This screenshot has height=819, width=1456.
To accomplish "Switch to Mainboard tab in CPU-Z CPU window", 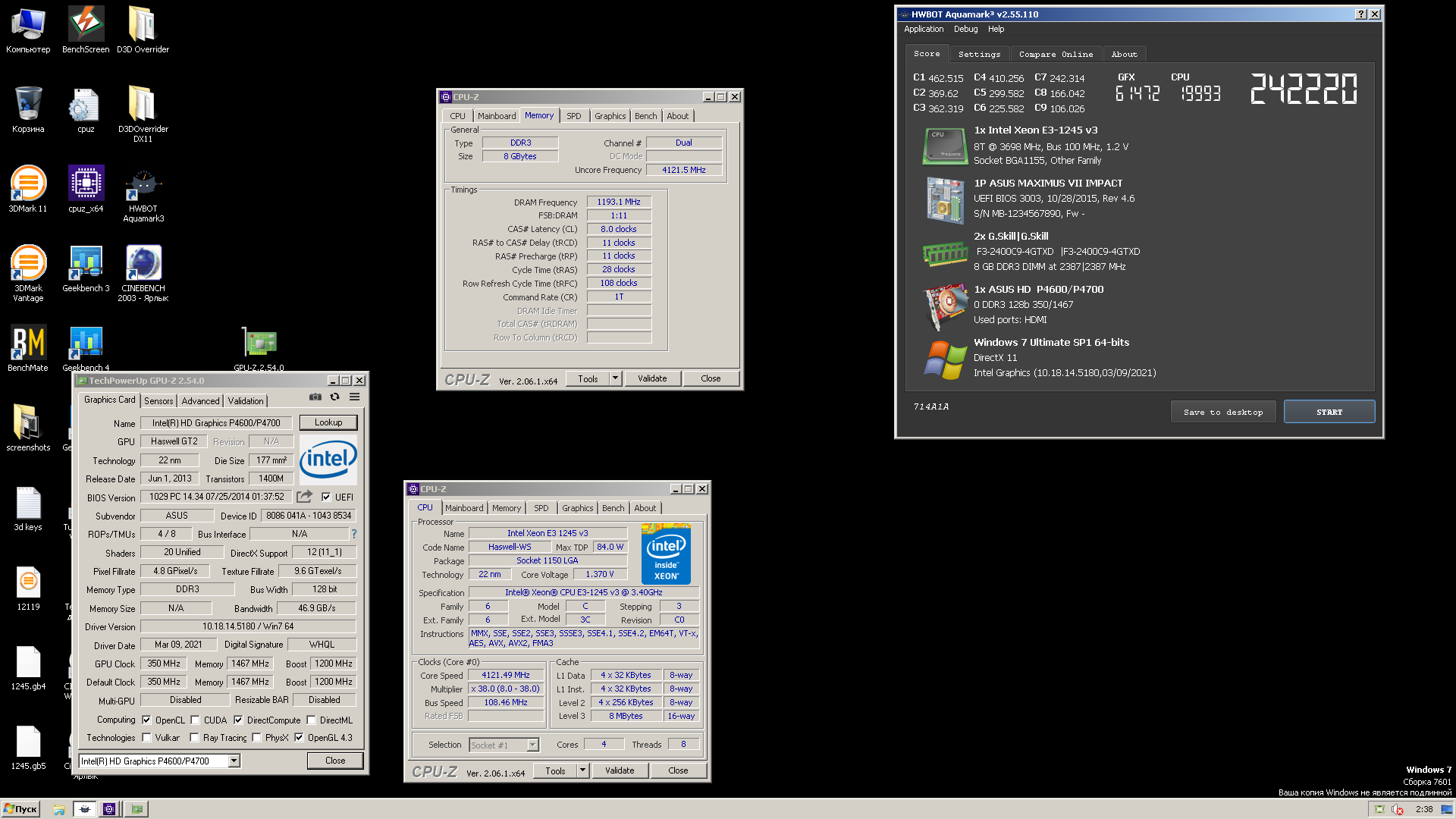I will [464, 508].
